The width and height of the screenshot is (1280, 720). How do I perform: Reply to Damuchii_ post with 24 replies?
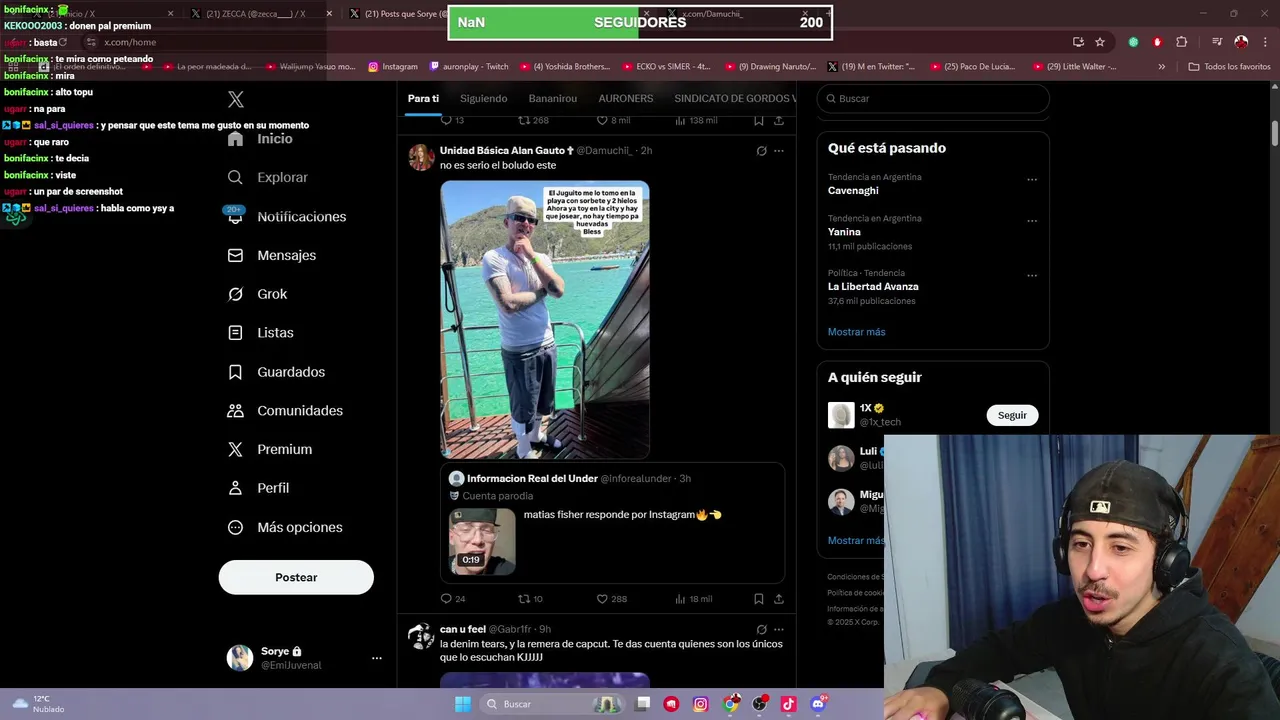(x=453, y=599)
